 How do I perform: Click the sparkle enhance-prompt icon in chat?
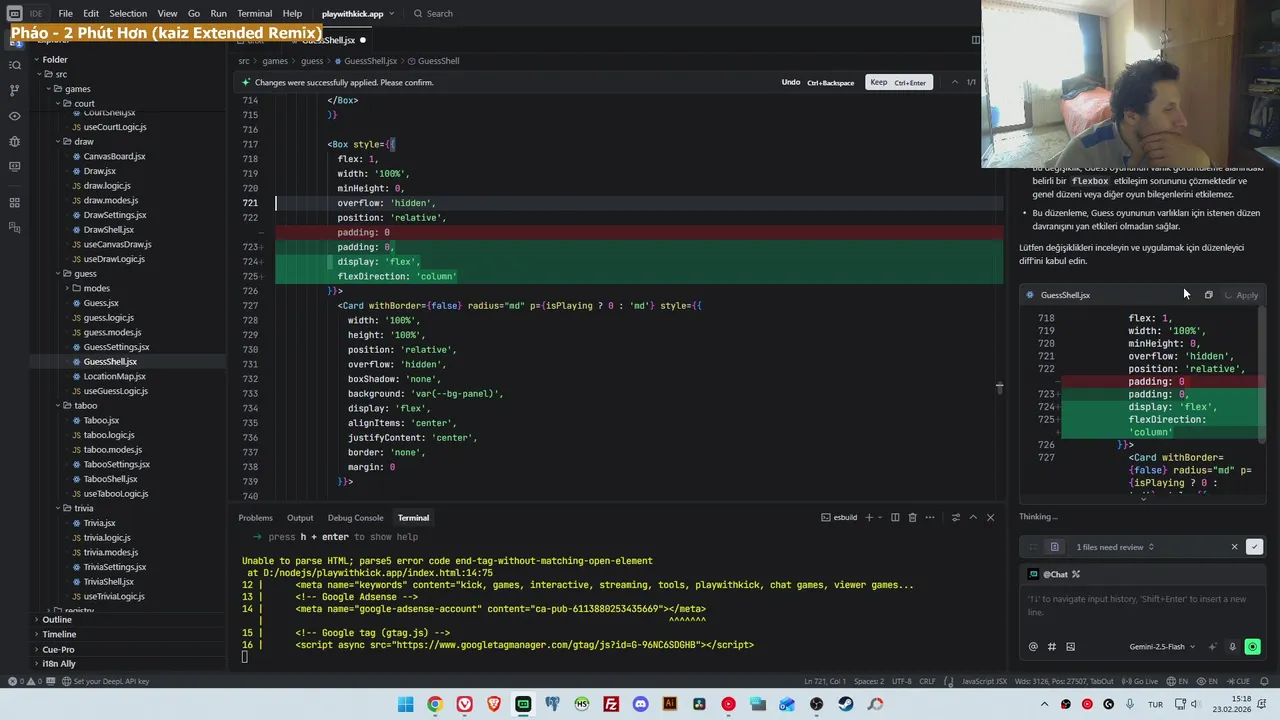(x=1213, y=647)
